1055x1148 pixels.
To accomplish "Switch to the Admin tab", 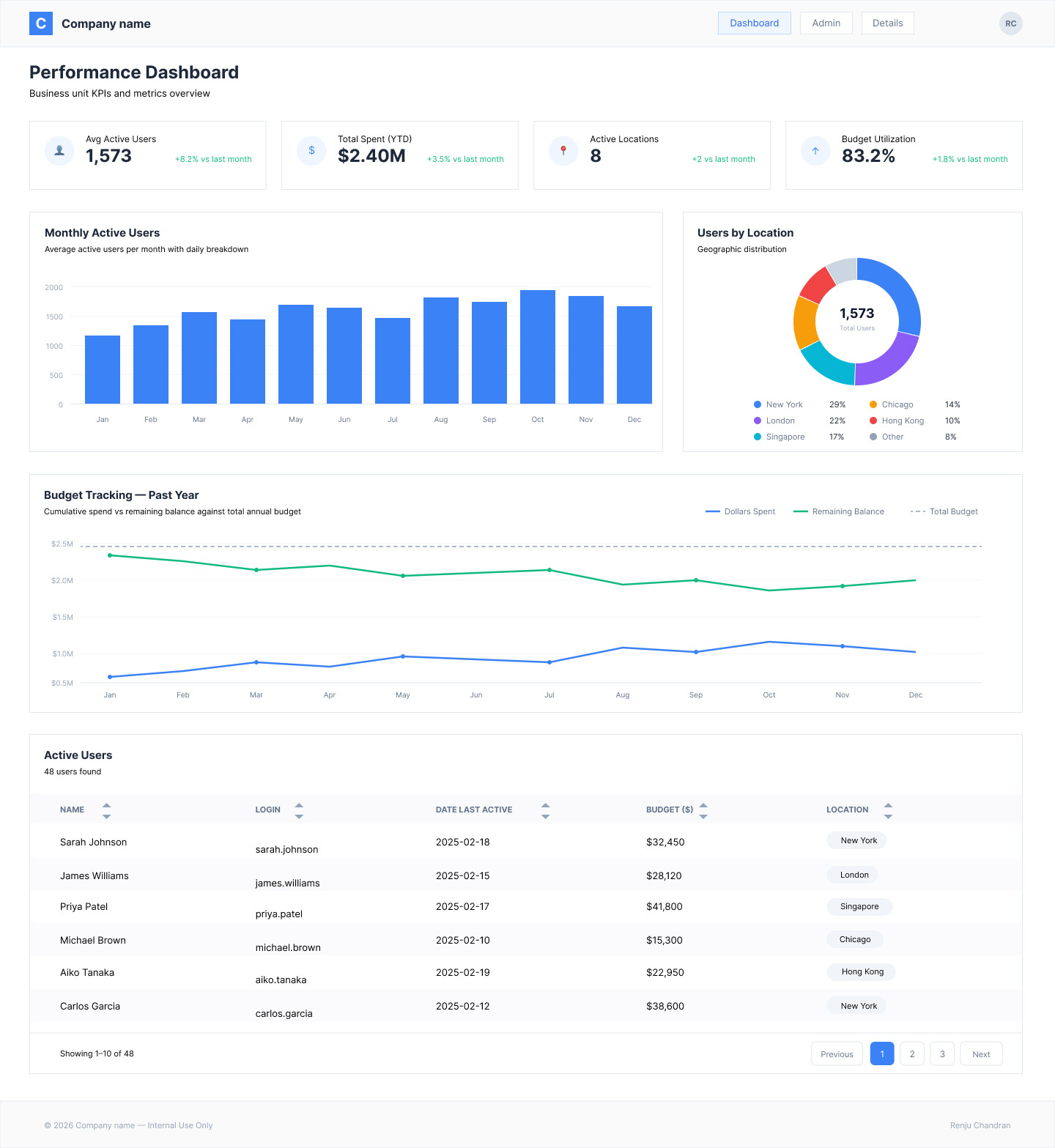I will [826, 23].
